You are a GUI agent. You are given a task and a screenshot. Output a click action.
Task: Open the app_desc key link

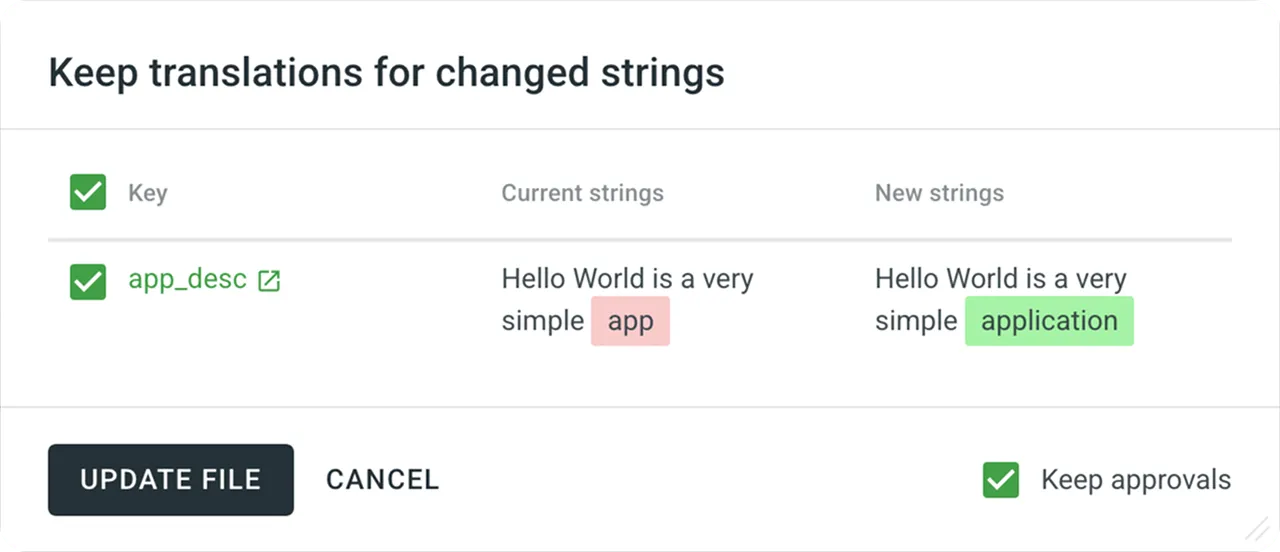pyautogui.click(x=187, y=279)
